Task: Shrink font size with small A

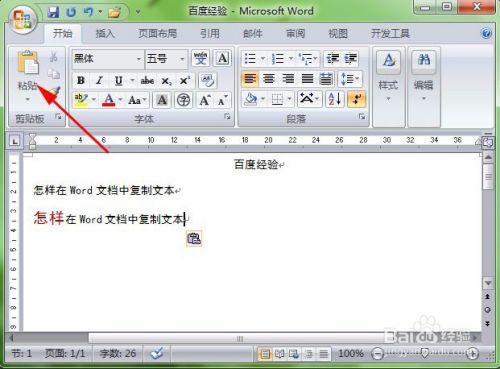Action: coord(222,100)
